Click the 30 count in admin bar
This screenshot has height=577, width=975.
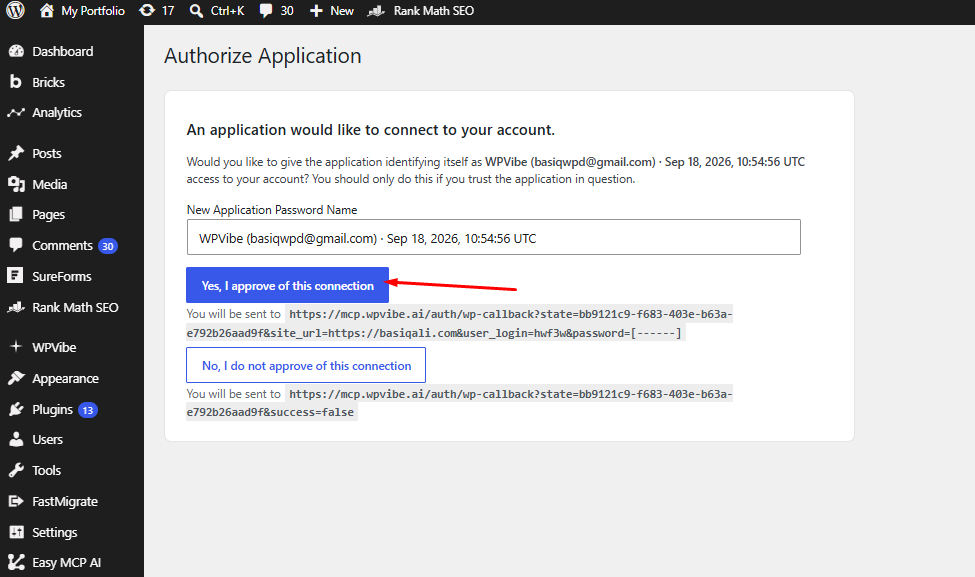click(287, 11)
